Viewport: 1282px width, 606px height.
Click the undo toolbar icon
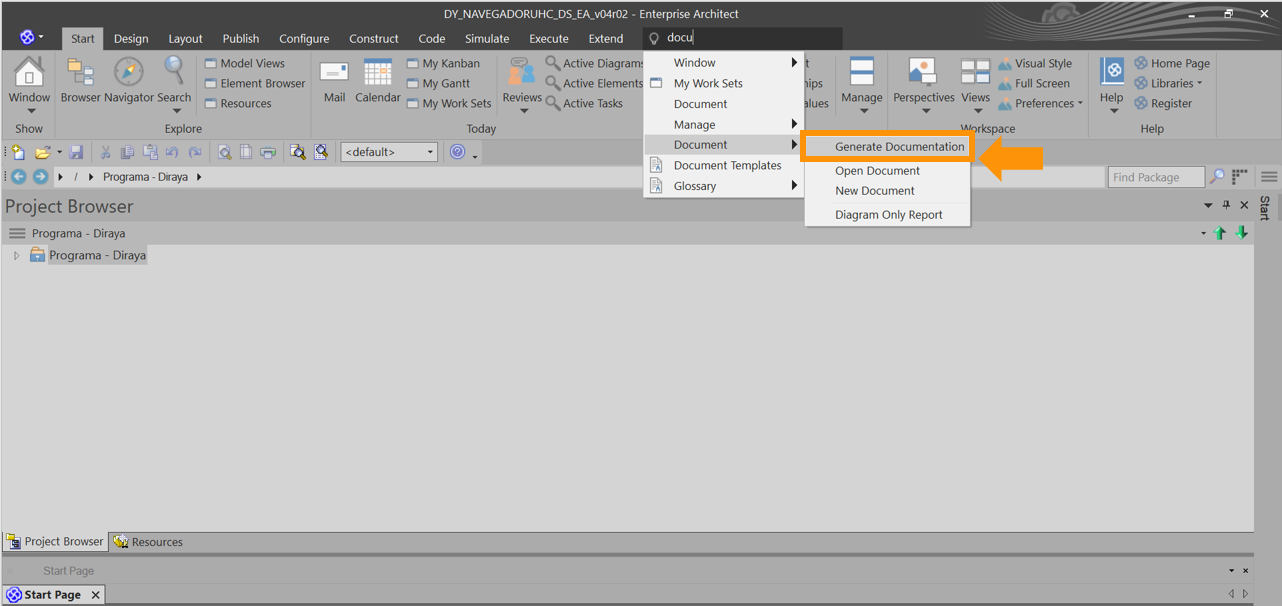(x=172, y=152)
